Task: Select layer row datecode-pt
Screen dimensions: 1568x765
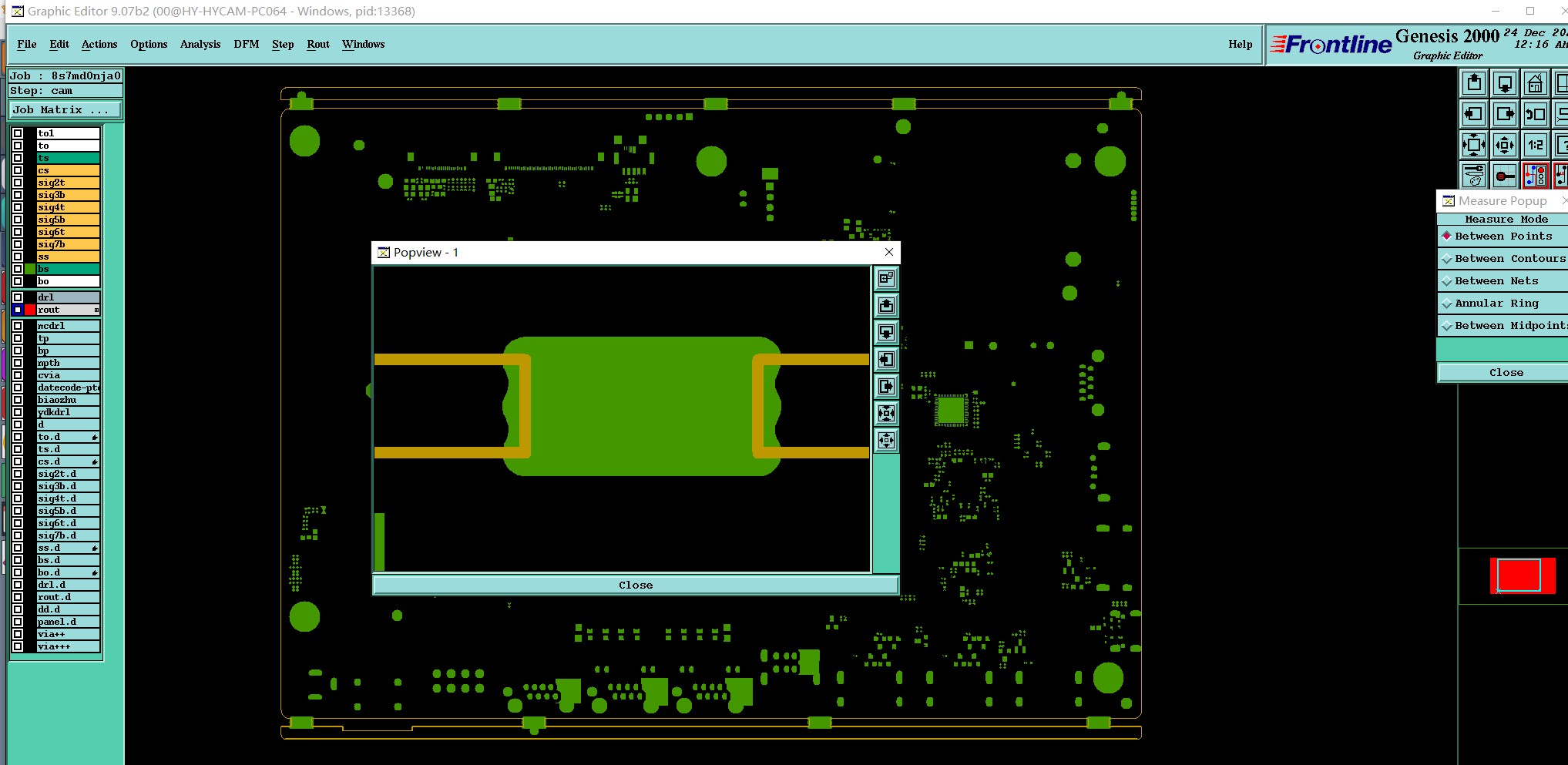Action: (69, 388)
